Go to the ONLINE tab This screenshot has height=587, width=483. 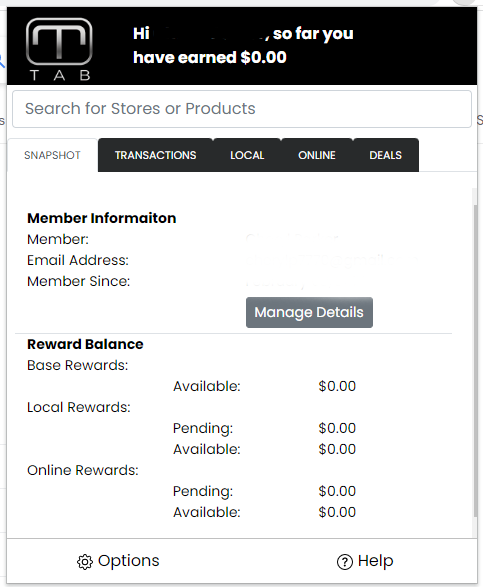[x=317, y=155]
